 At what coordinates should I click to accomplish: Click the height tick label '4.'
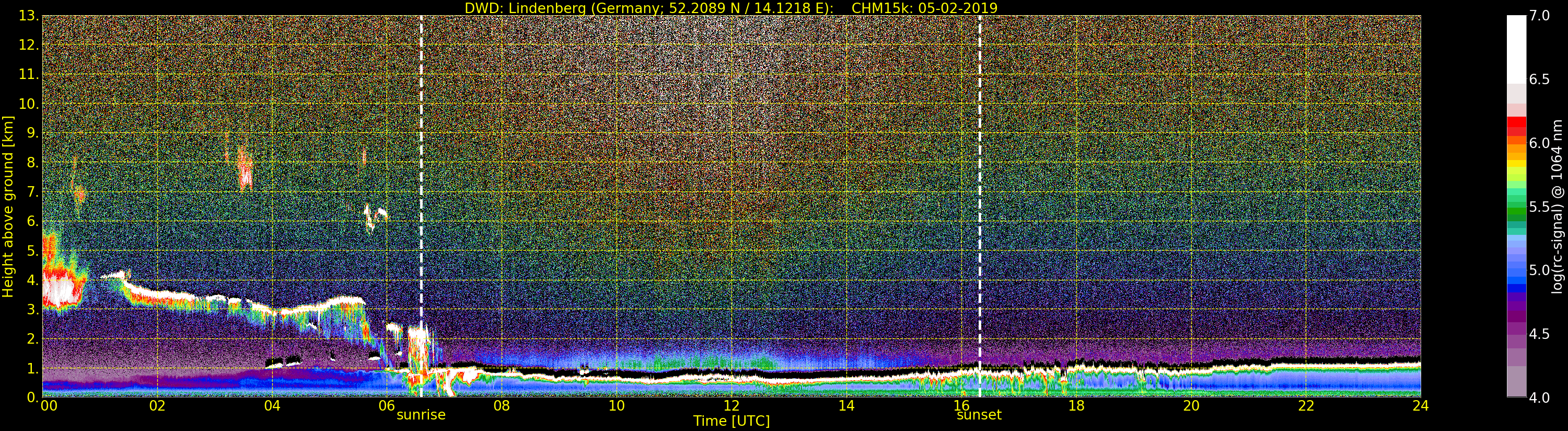33,280
